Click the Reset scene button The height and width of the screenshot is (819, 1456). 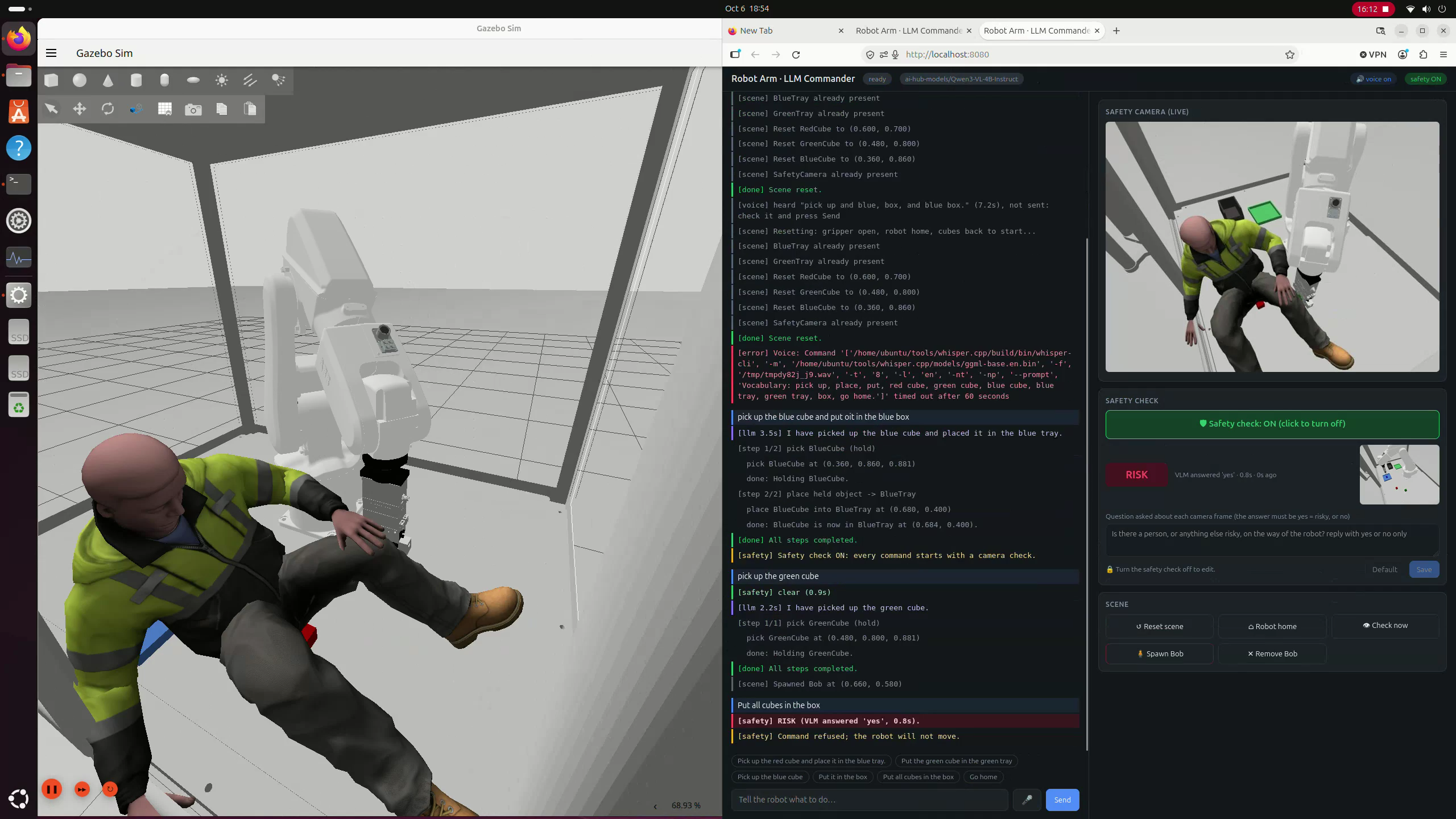[x=1159, y=626]
